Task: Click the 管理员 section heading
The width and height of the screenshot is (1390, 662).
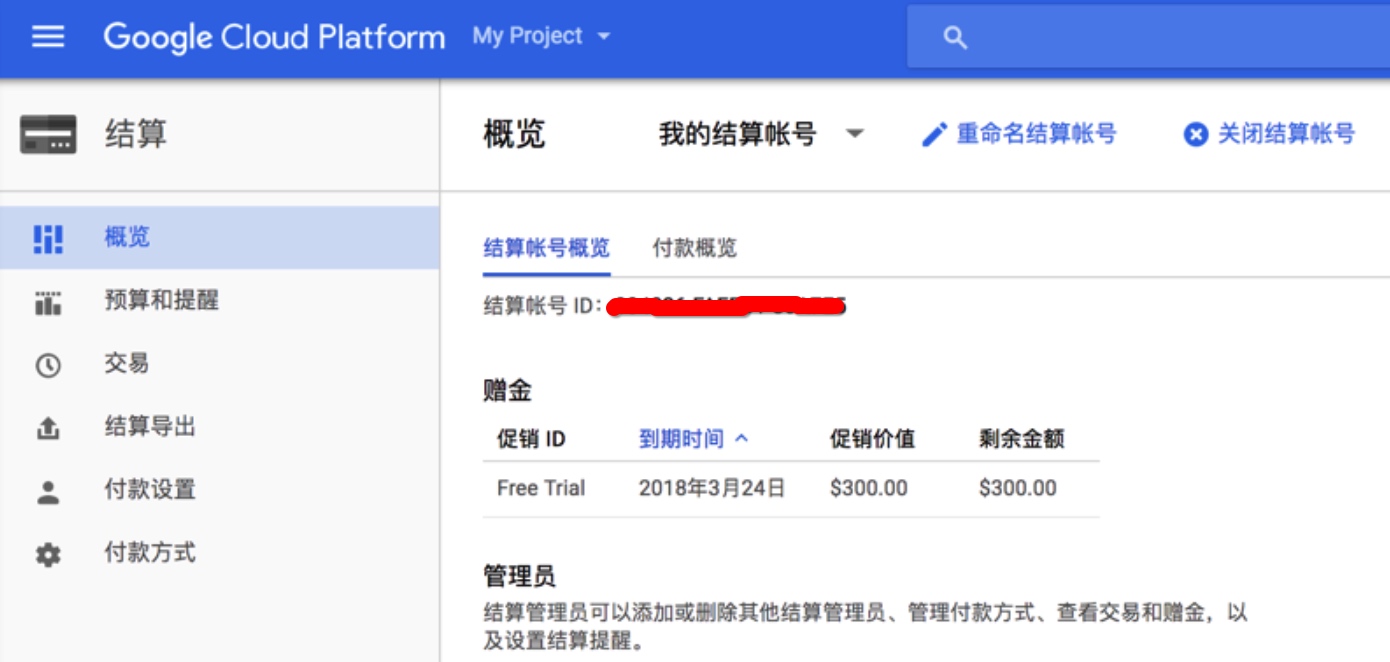Action: 520,576
